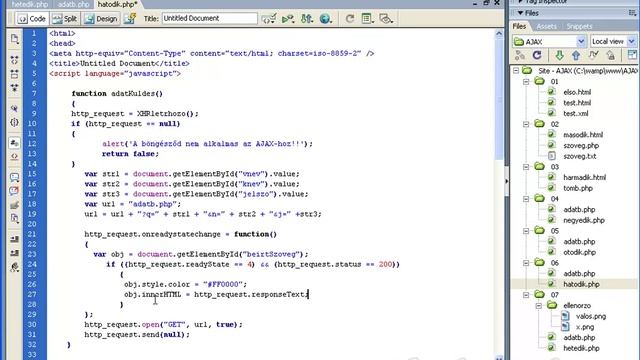This screenshot has height=360, width=640.
Task: Click the green Get Files arrow
Action: tap(559, 55)
